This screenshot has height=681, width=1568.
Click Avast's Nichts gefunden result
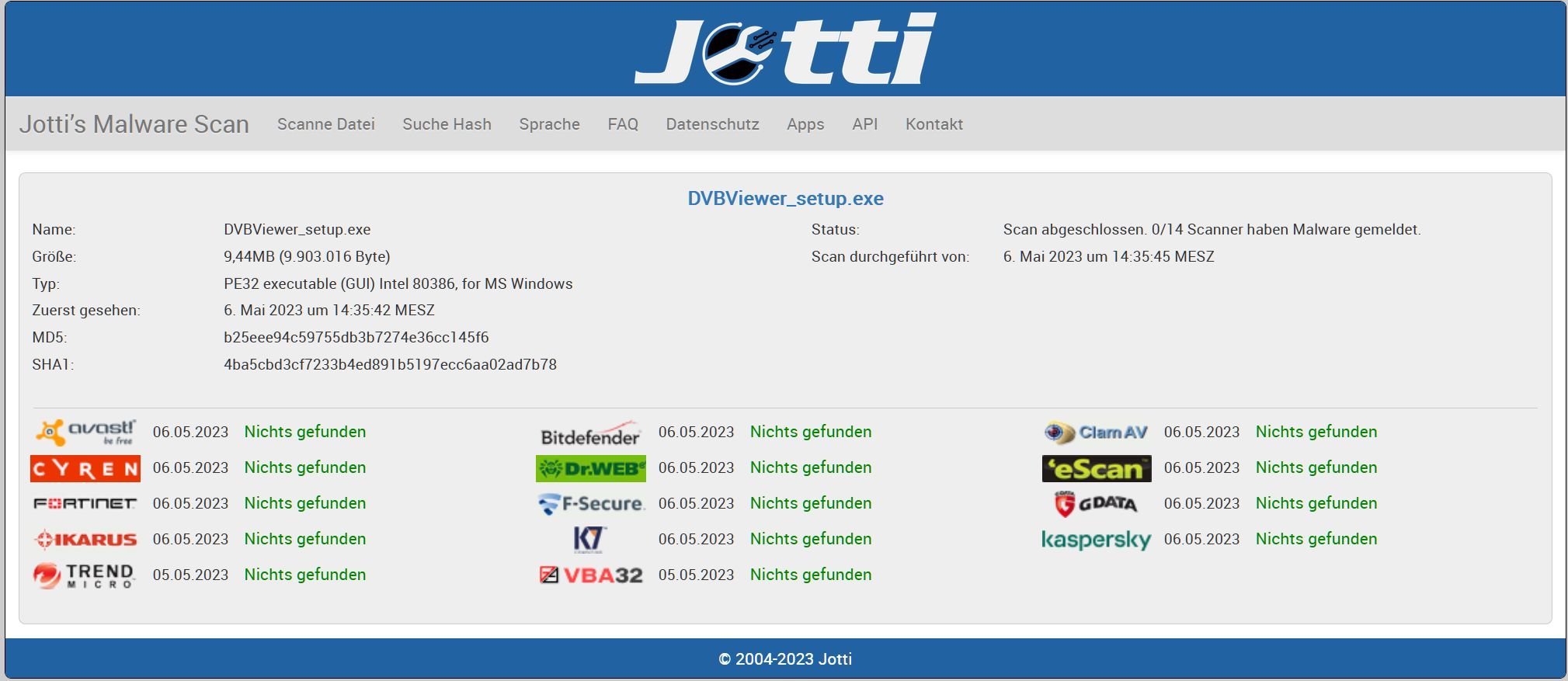[305, 432]
